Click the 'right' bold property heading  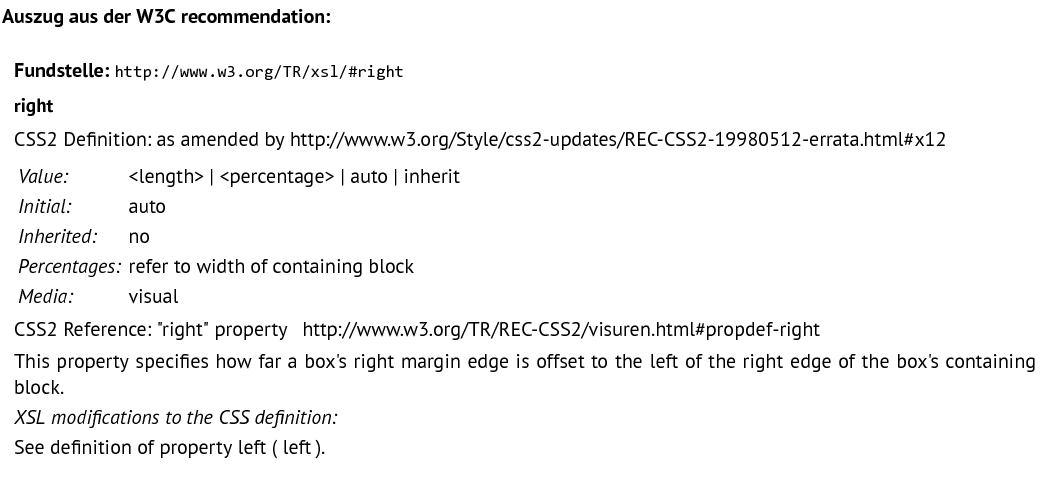tap(33, 107)
